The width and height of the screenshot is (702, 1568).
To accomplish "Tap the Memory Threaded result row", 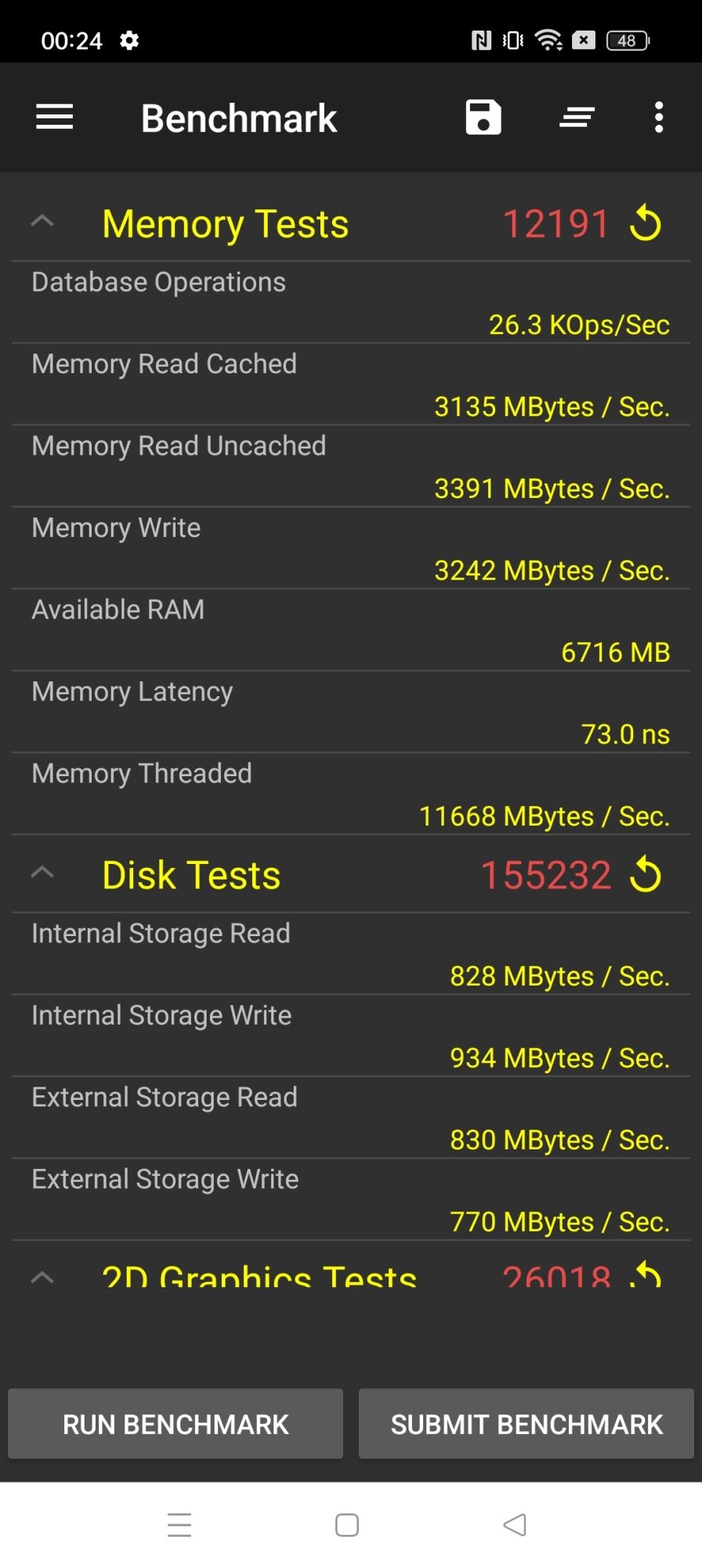I will 351,794.
